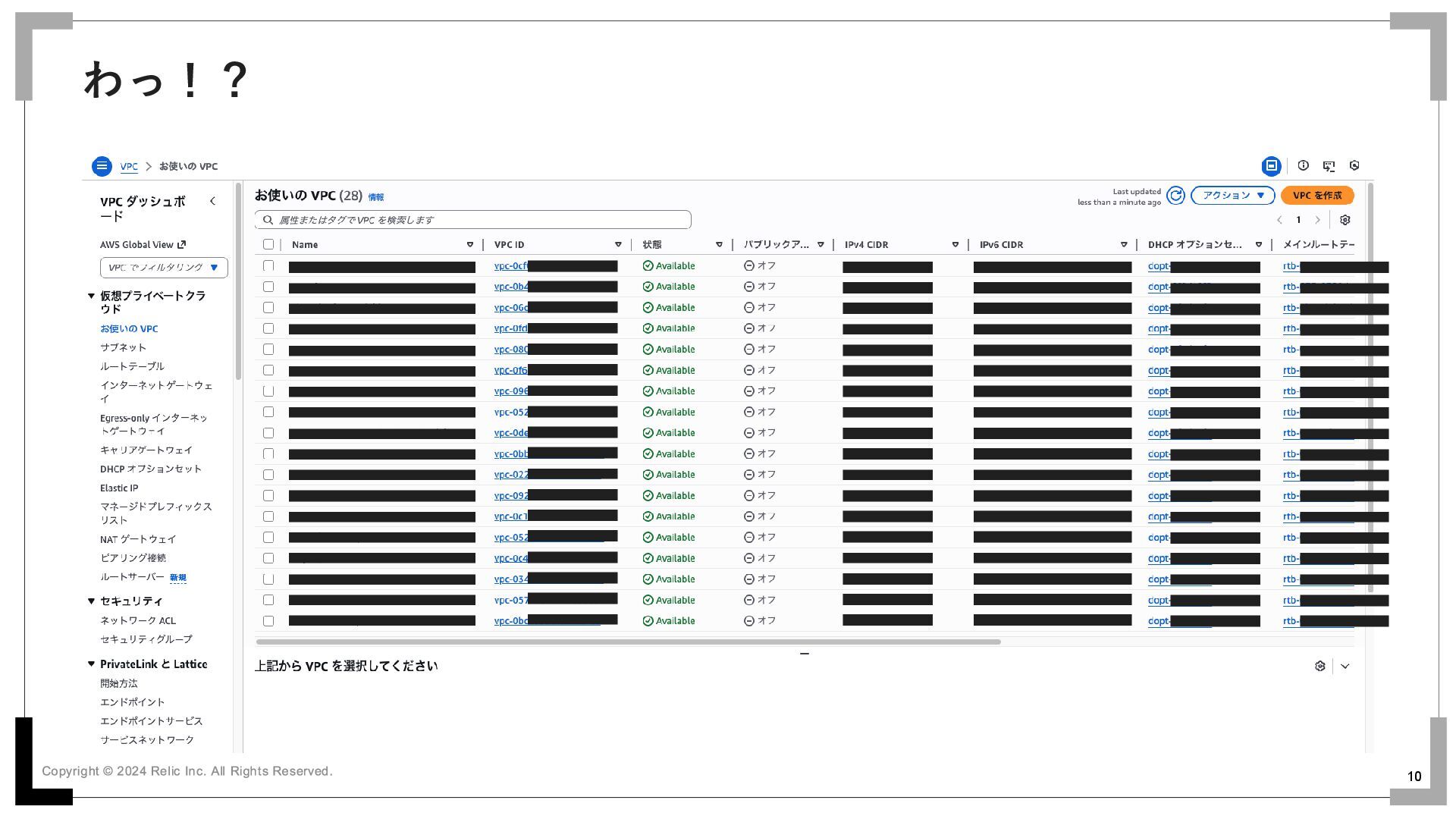The height and width of the screenshot is (819, 1456).
Task: Click the VPC を作成 button
Action: pyautogui.click(x=1316, y=196)
